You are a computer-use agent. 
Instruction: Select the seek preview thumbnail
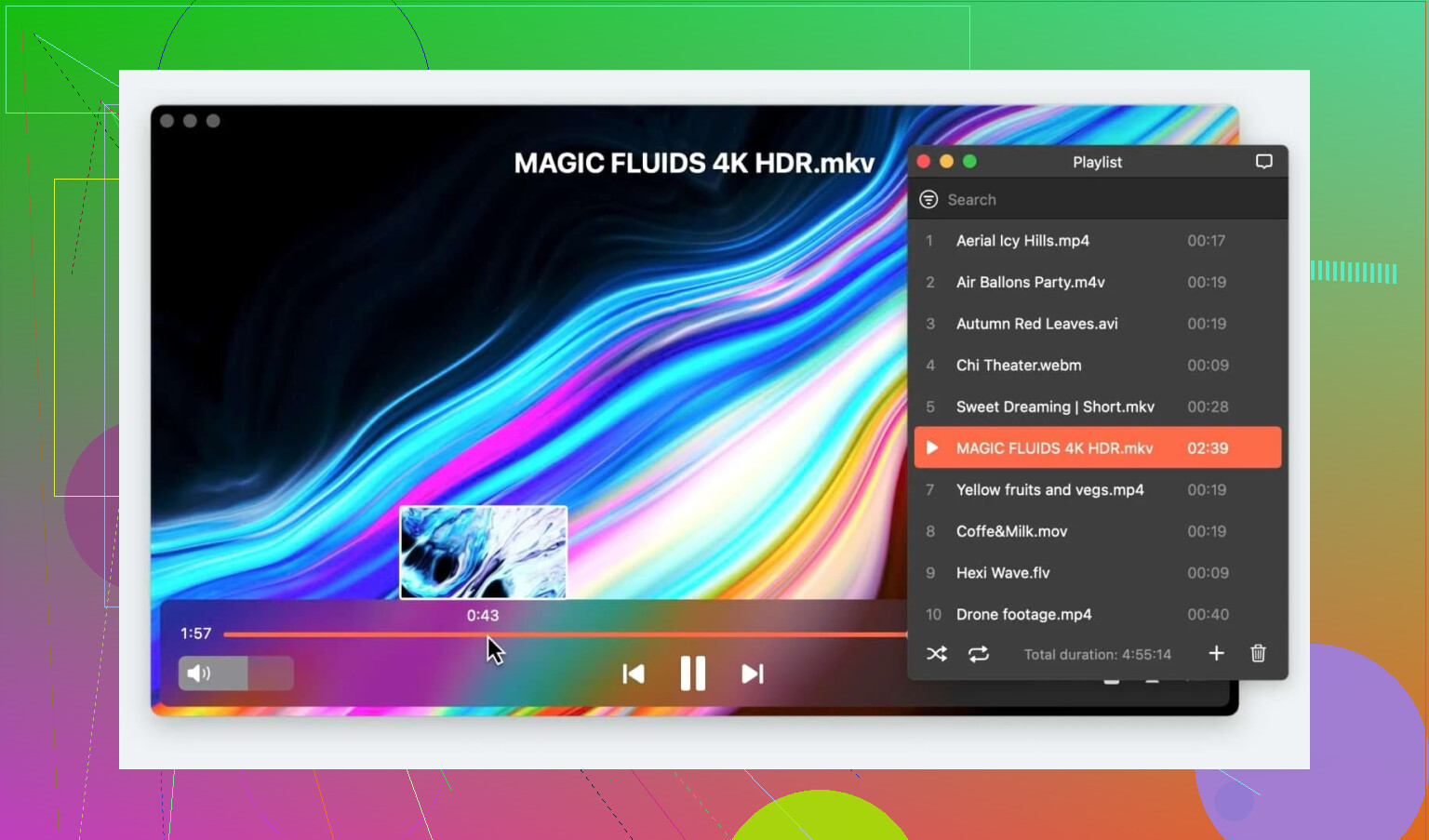coord(483,553)
